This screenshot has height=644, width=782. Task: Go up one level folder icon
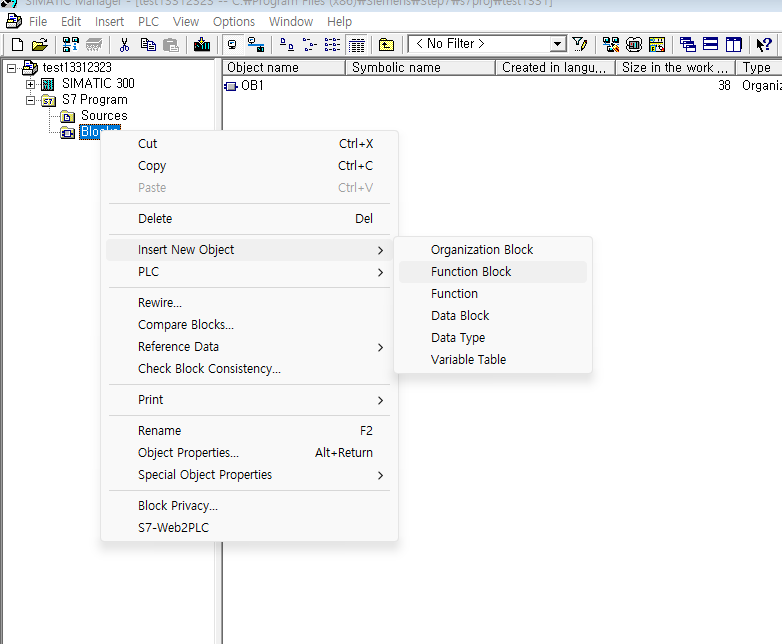[386, 44]
